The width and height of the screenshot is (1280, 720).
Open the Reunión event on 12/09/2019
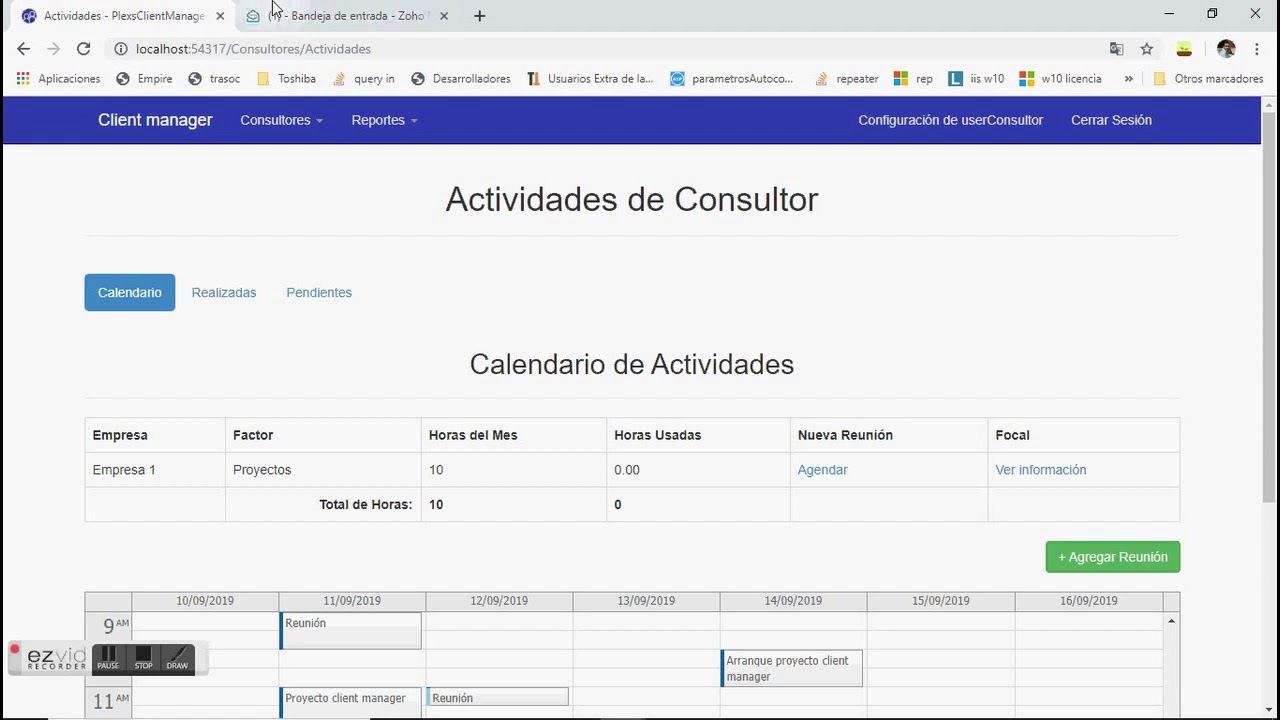point(497,698)
